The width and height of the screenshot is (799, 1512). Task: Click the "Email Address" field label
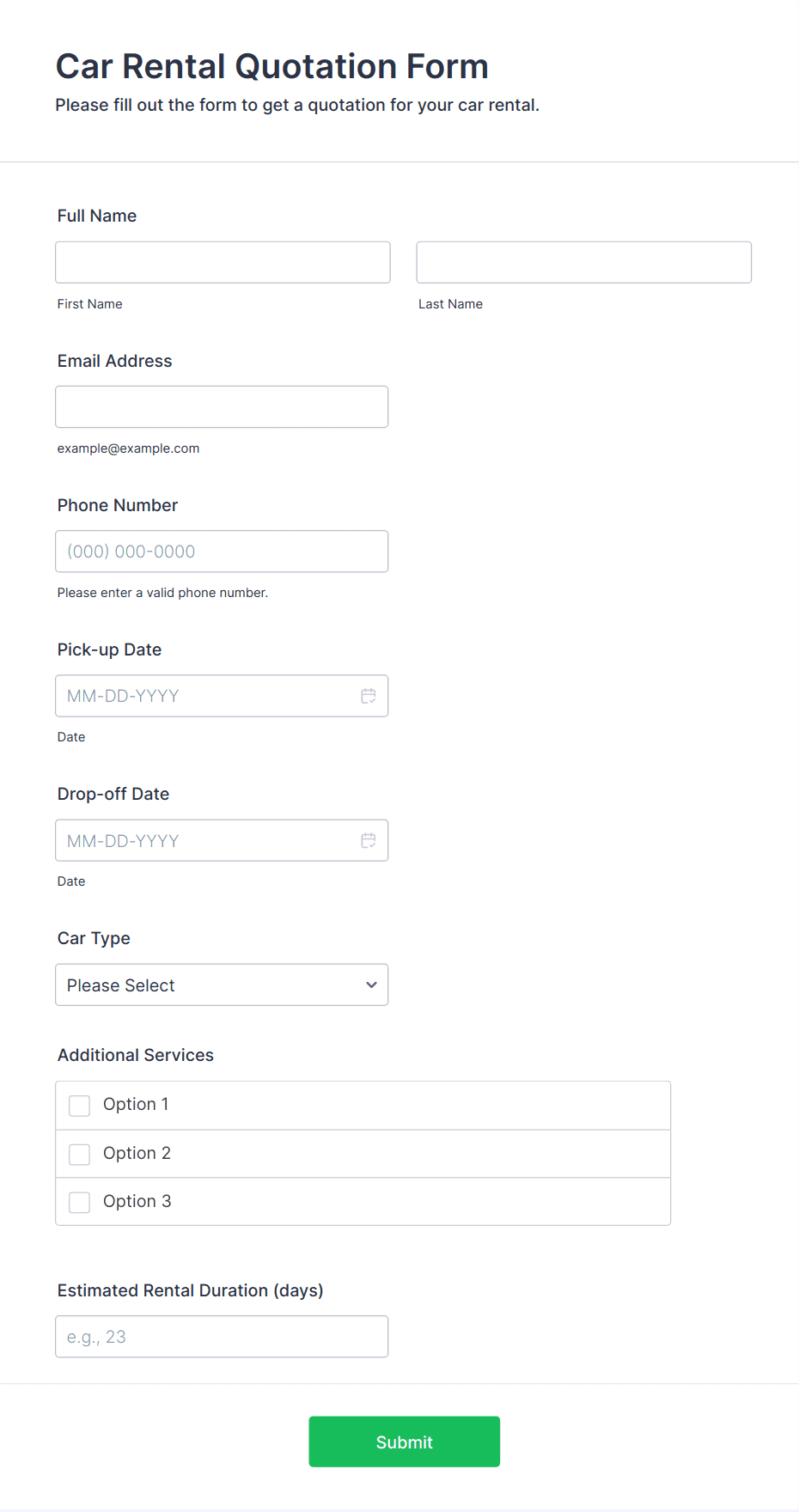[114, 361]
